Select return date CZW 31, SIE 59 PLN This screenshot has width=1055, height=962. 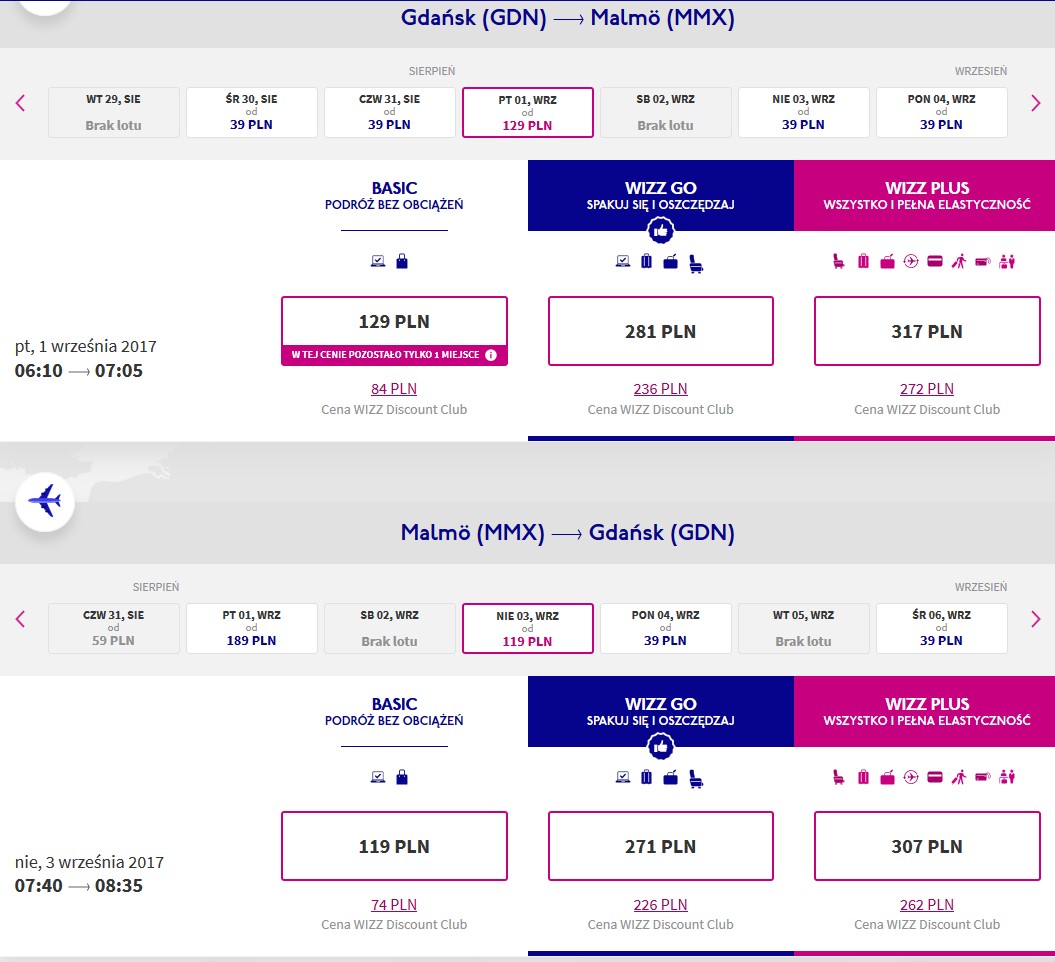114,628
